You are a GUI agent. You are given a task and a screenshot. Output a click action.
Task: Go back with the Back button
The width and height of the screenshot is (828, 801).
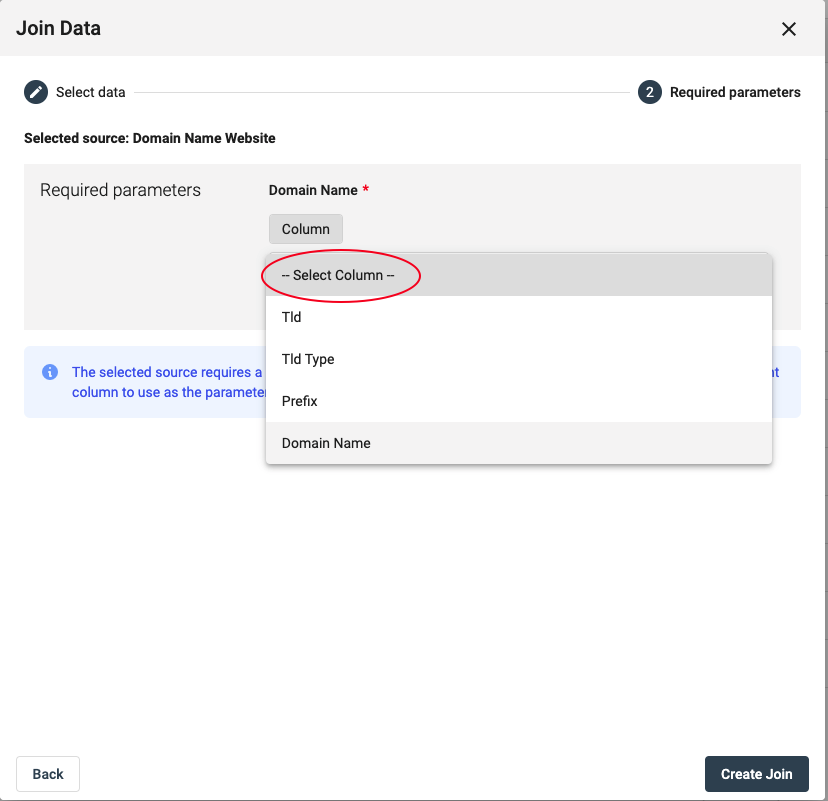pos(48,774)
